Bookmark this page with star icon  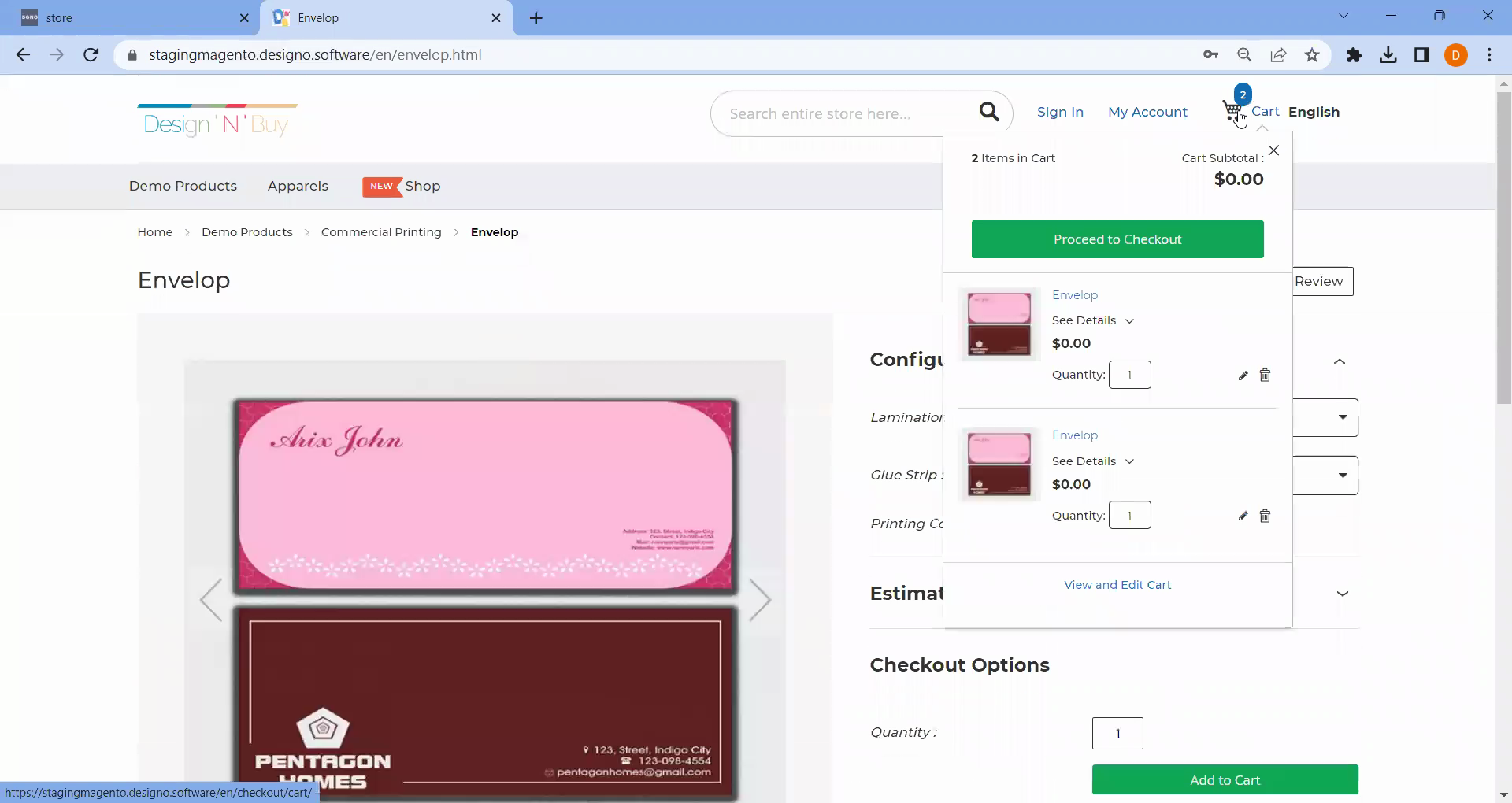1312,55
